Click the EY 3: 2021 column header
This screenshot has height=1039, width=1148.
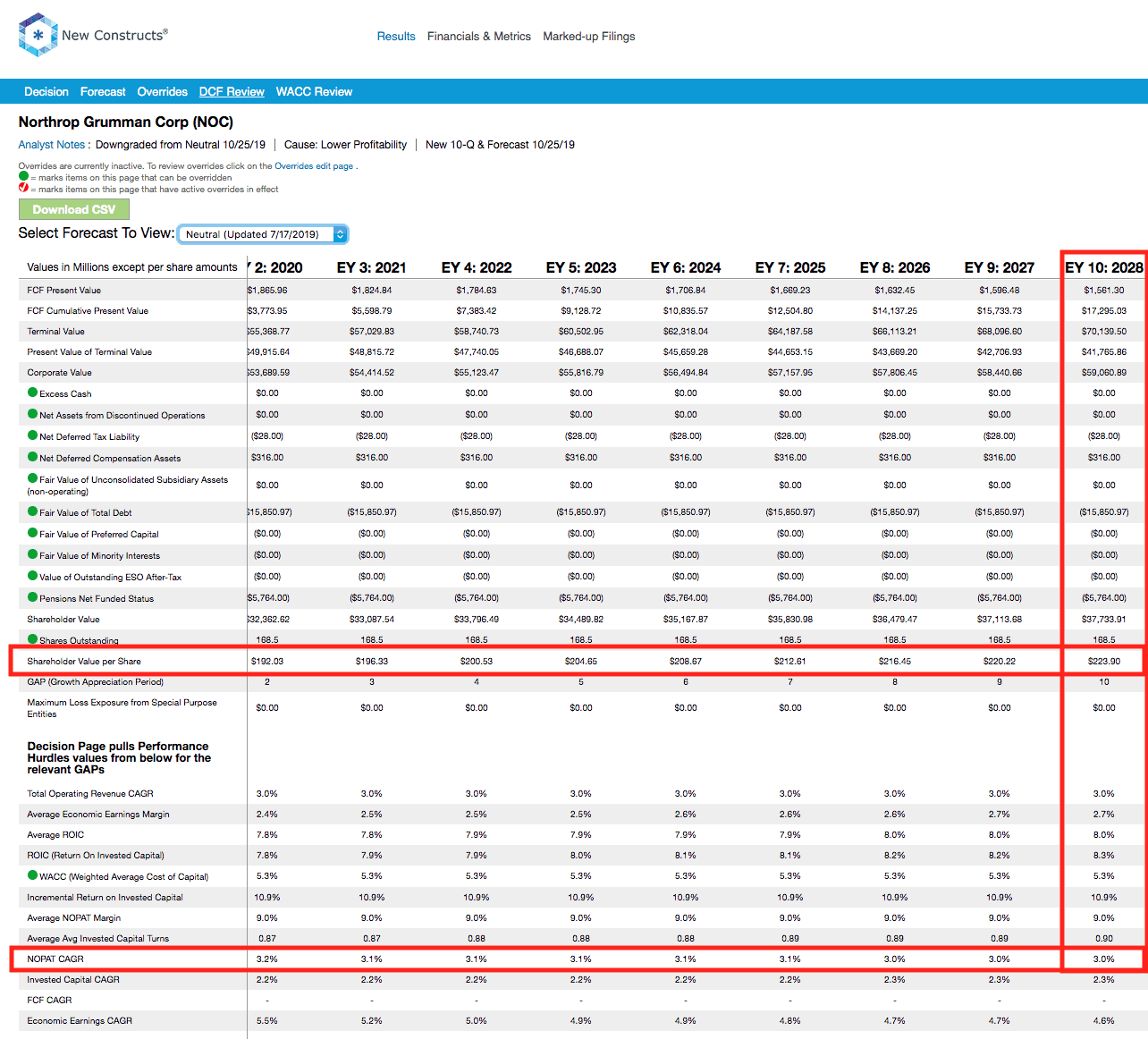(x=372, y=267)
